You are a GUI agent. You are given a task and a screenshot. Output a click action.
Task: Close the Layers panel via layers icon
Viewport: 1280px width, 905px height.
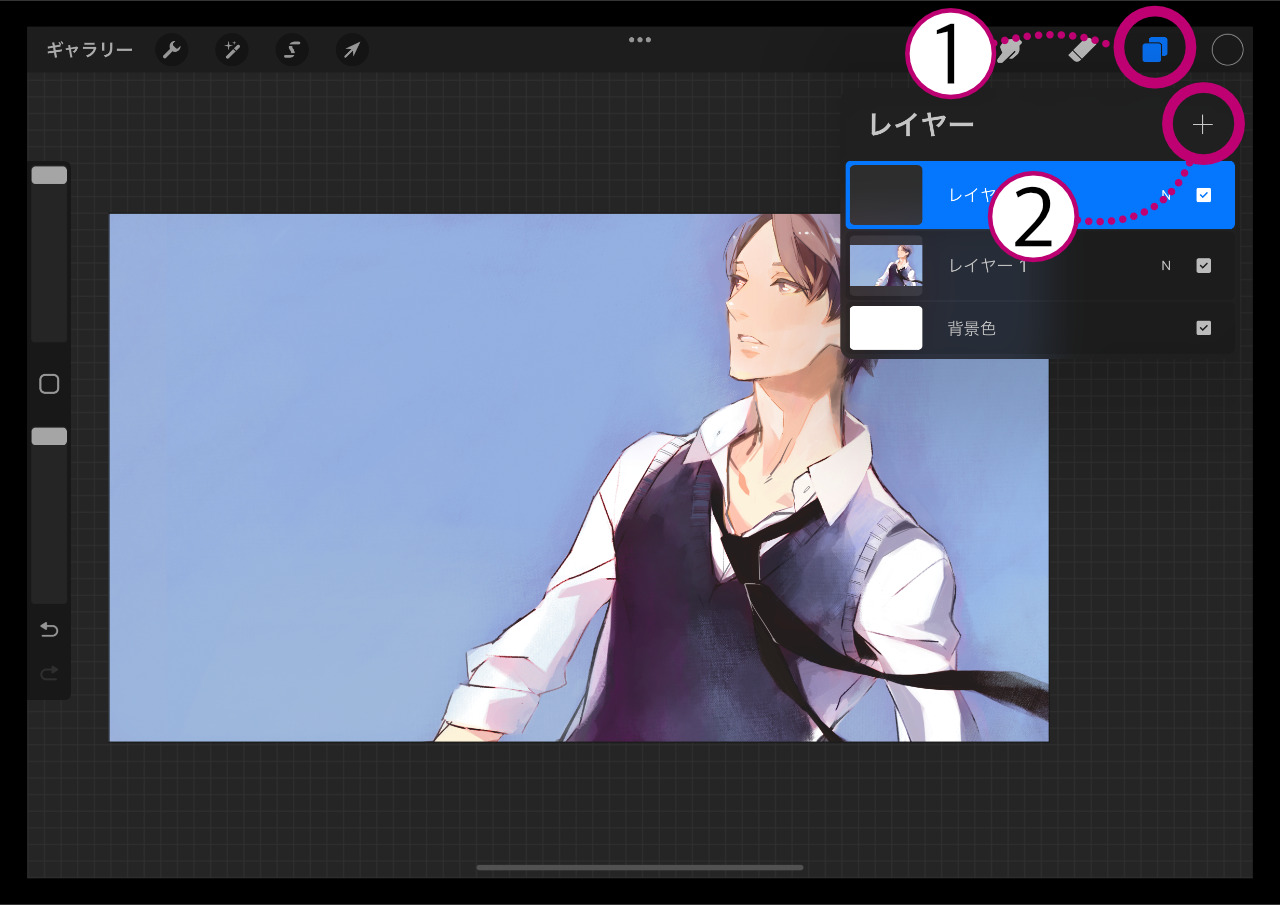[x=1155, y=50]
